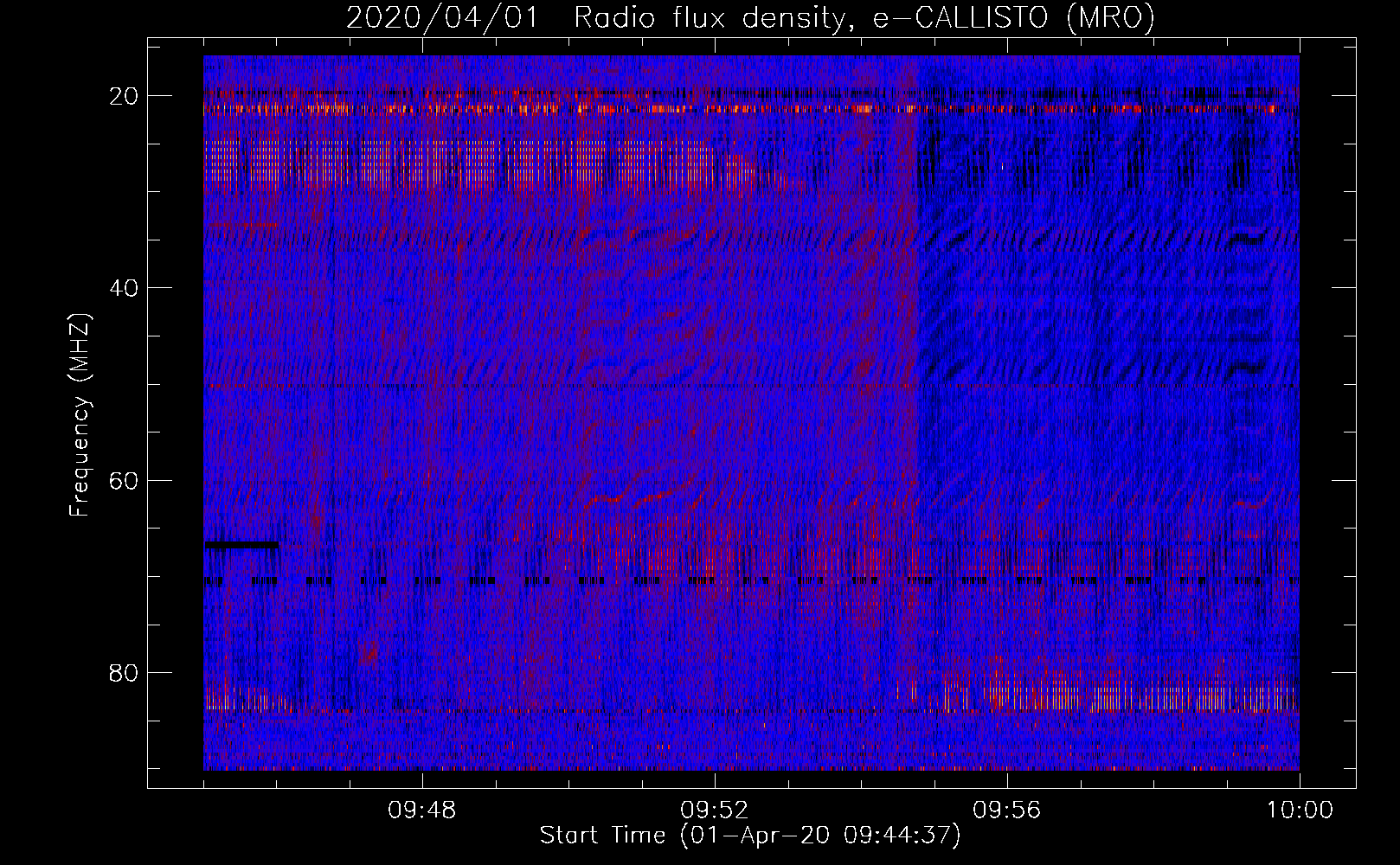Click the 10:00 time tick label
This screenshot has width=1400, height=865.
1300,811
